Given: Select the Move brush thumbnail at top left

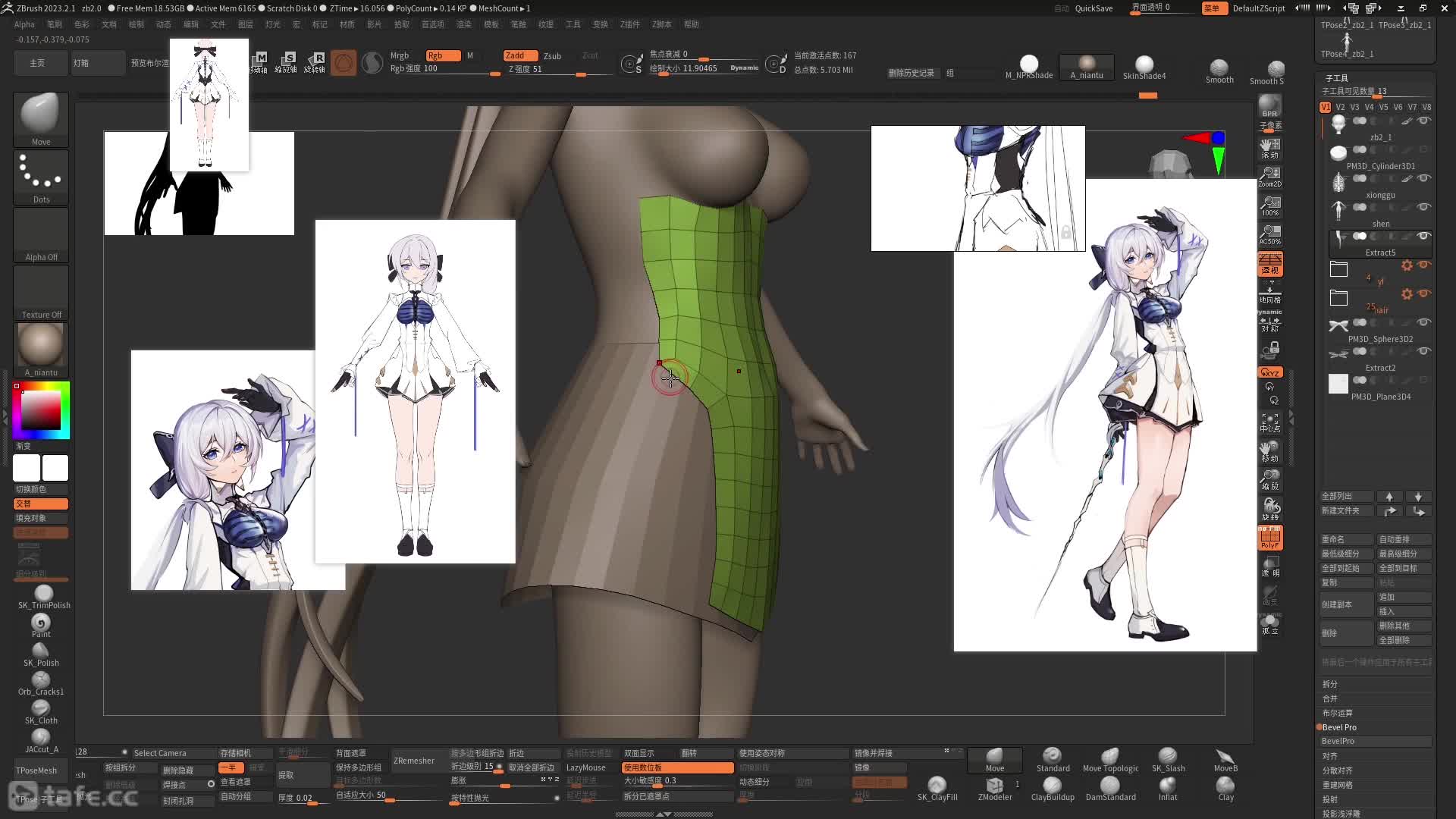Looking at the screenshot, I should click(41, 119).
